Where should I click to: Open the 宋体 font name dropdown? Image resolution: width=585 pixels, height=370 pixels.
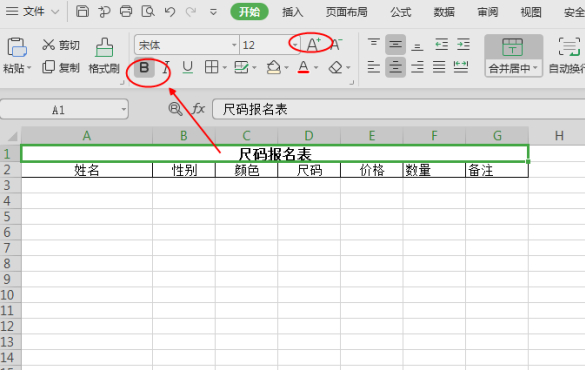[234, 45]
